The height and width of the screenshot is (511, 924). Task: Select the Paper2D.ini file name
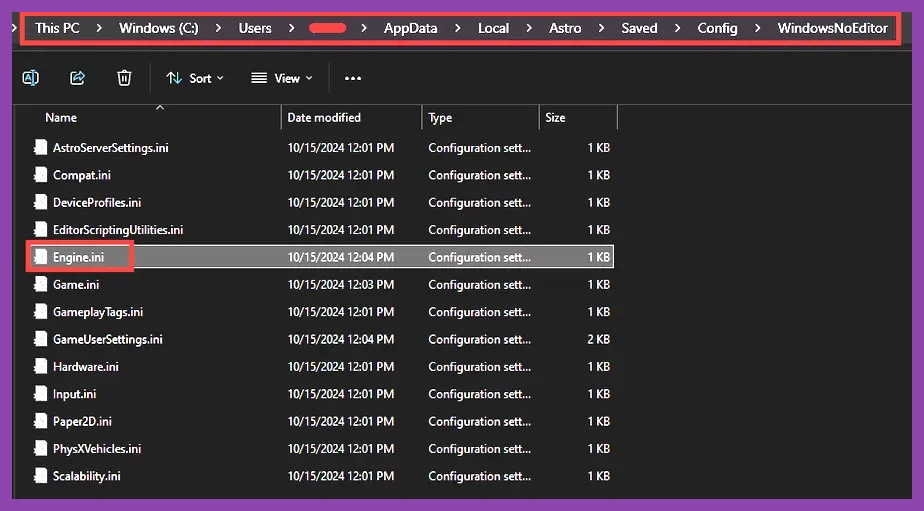pyautogui.click(x=82, y=421)
